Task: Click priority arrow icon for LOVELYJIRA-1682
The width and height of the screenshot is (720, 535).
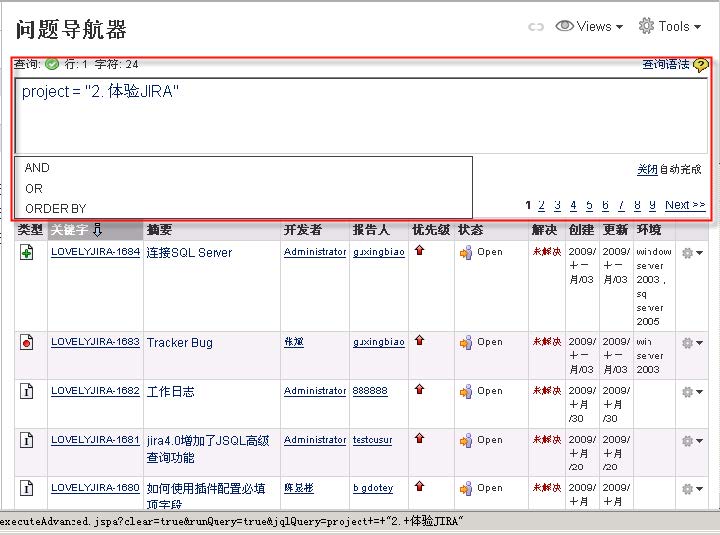Action: (419, 389)
